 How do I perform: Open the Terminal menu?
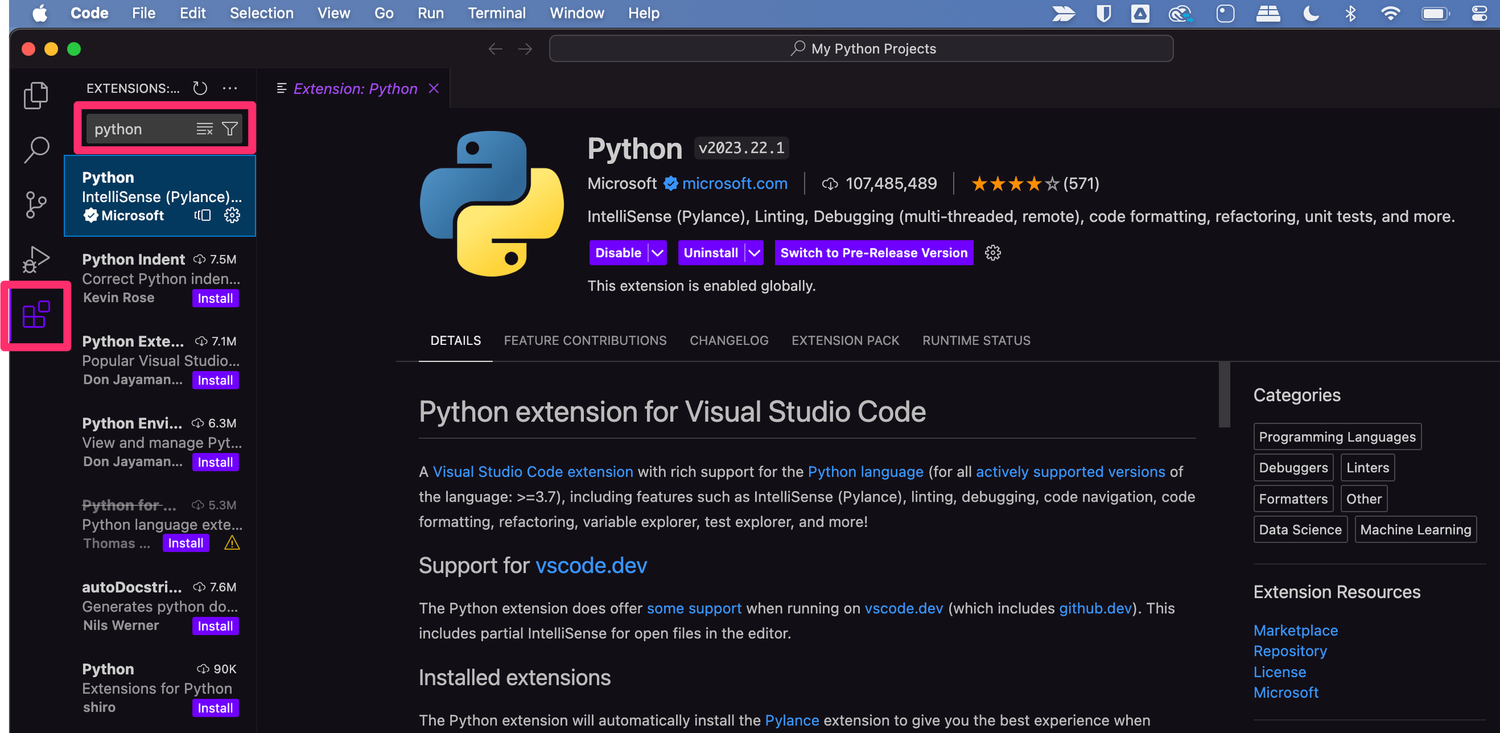[x=496, y=13]
